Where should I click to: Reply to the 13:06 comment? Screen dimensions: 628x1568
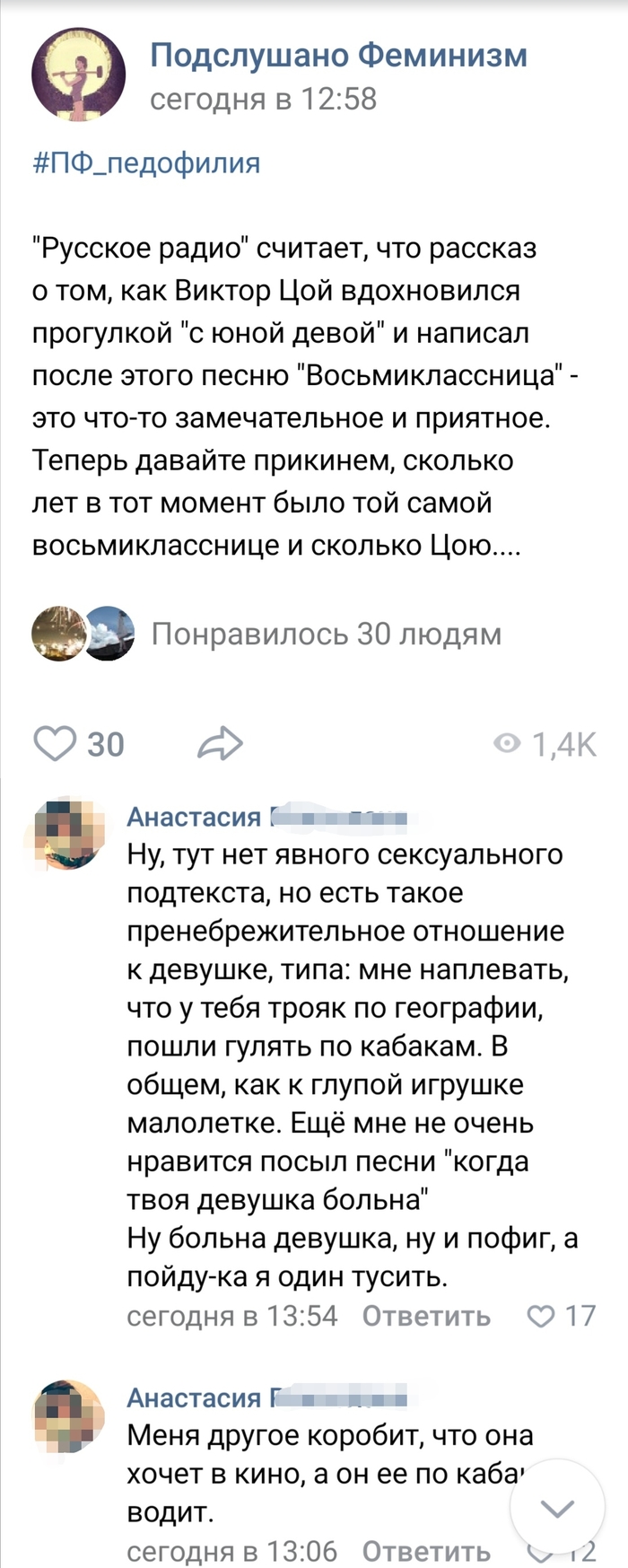pyautogui.click(x=426, y=1551)
